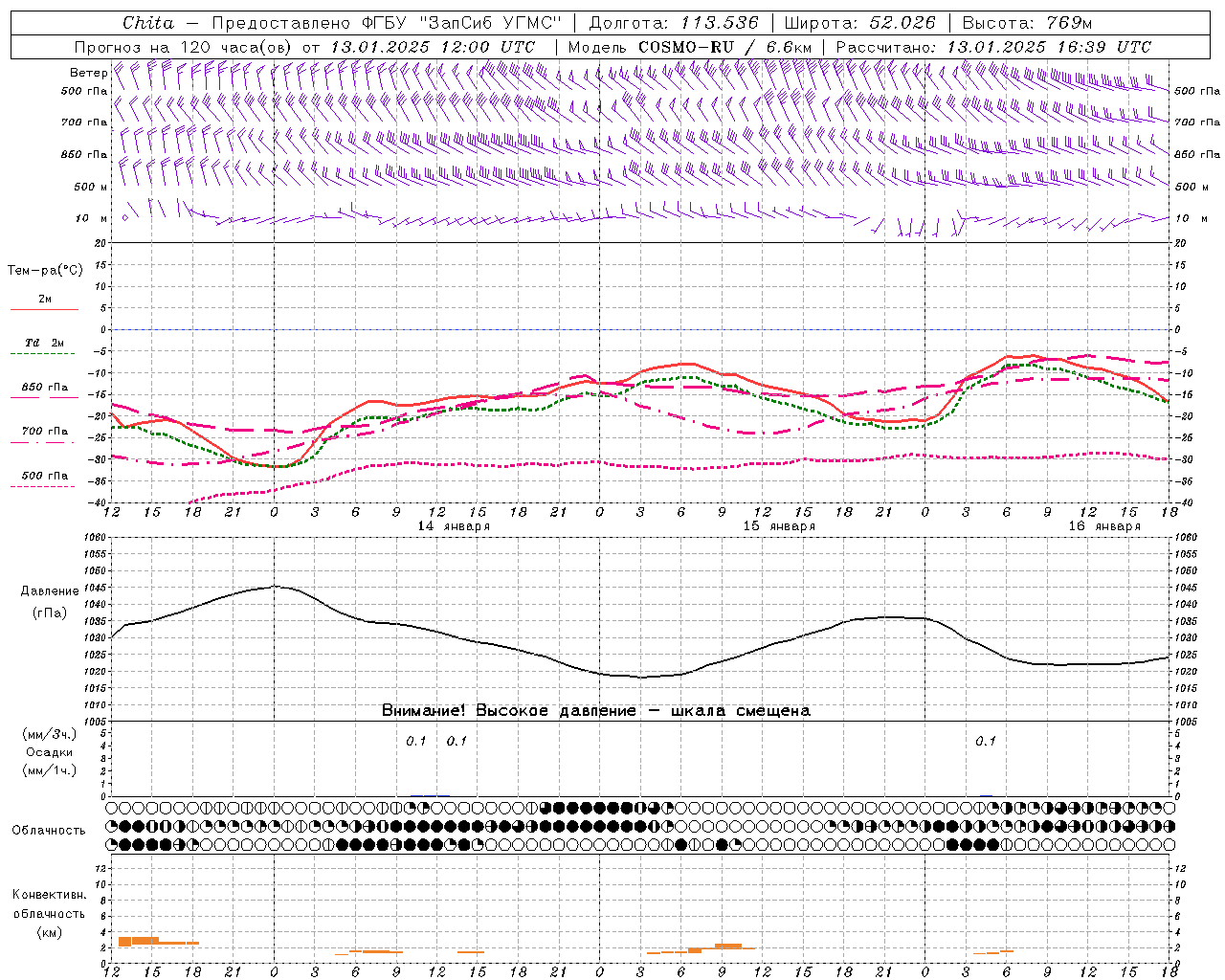The width and height of the screenshot is (1225, 980).
Task: Click the "14 января" date label
Action: point(454,526)
